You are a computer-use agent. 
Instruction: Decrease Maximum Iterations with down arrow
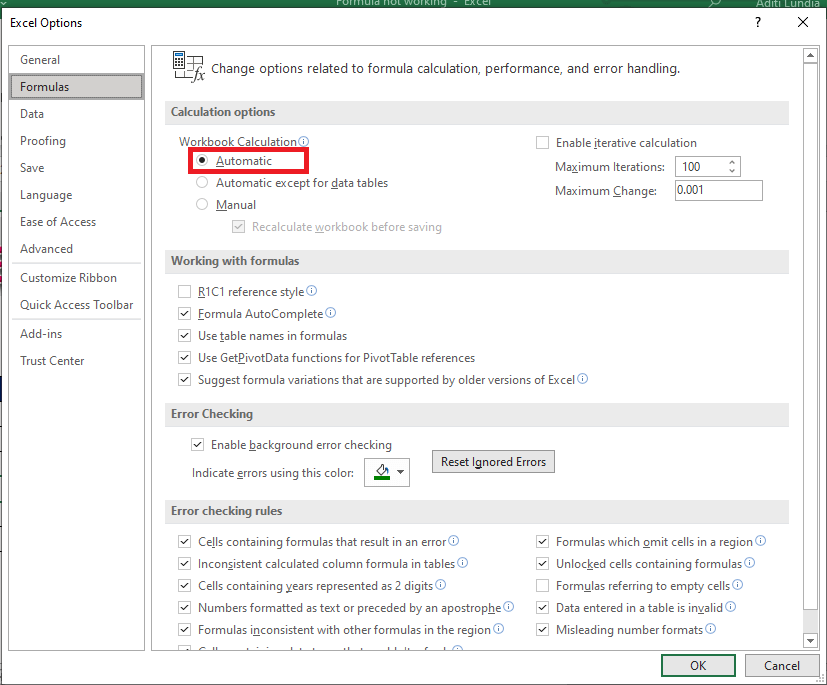(x=732, y=170)
